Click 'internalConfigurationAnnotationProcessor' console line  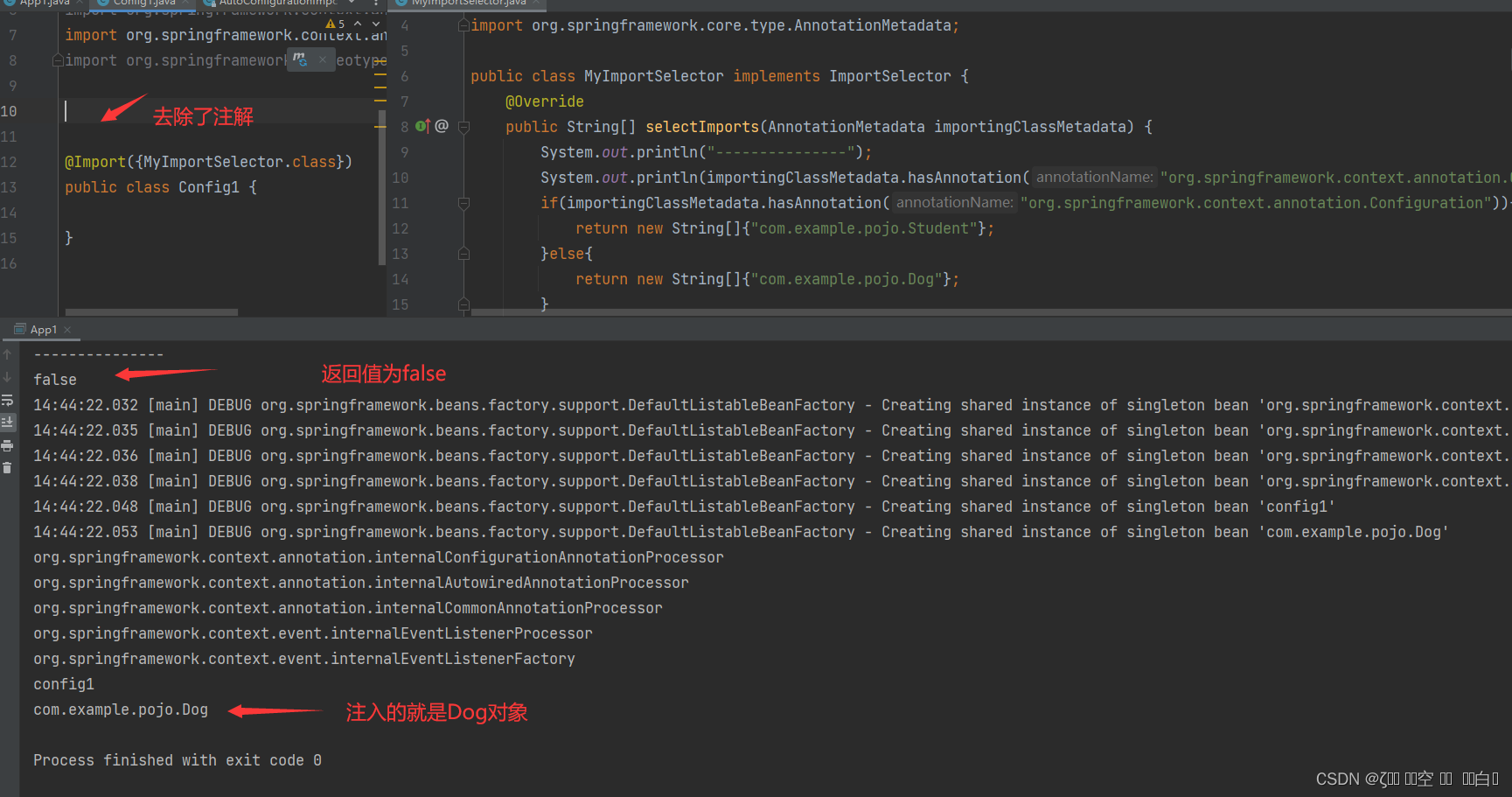(x=379, y=557)
